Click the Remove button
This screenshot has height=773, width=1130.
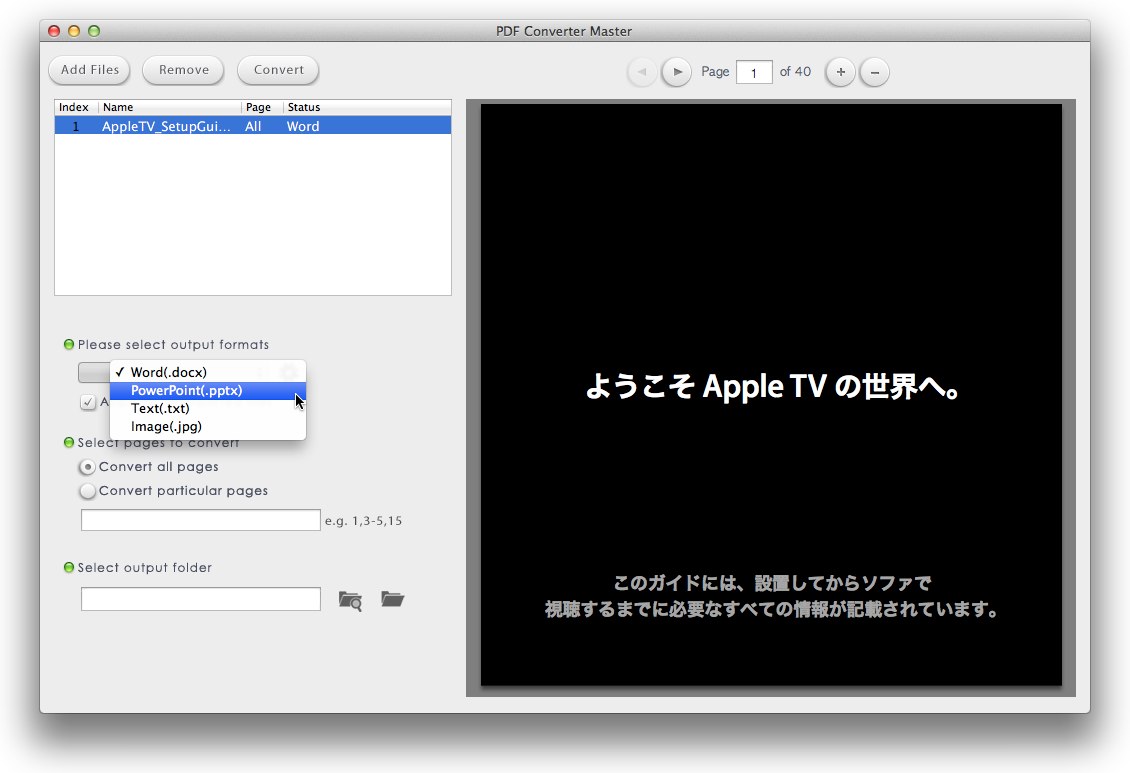coord(184,70)
